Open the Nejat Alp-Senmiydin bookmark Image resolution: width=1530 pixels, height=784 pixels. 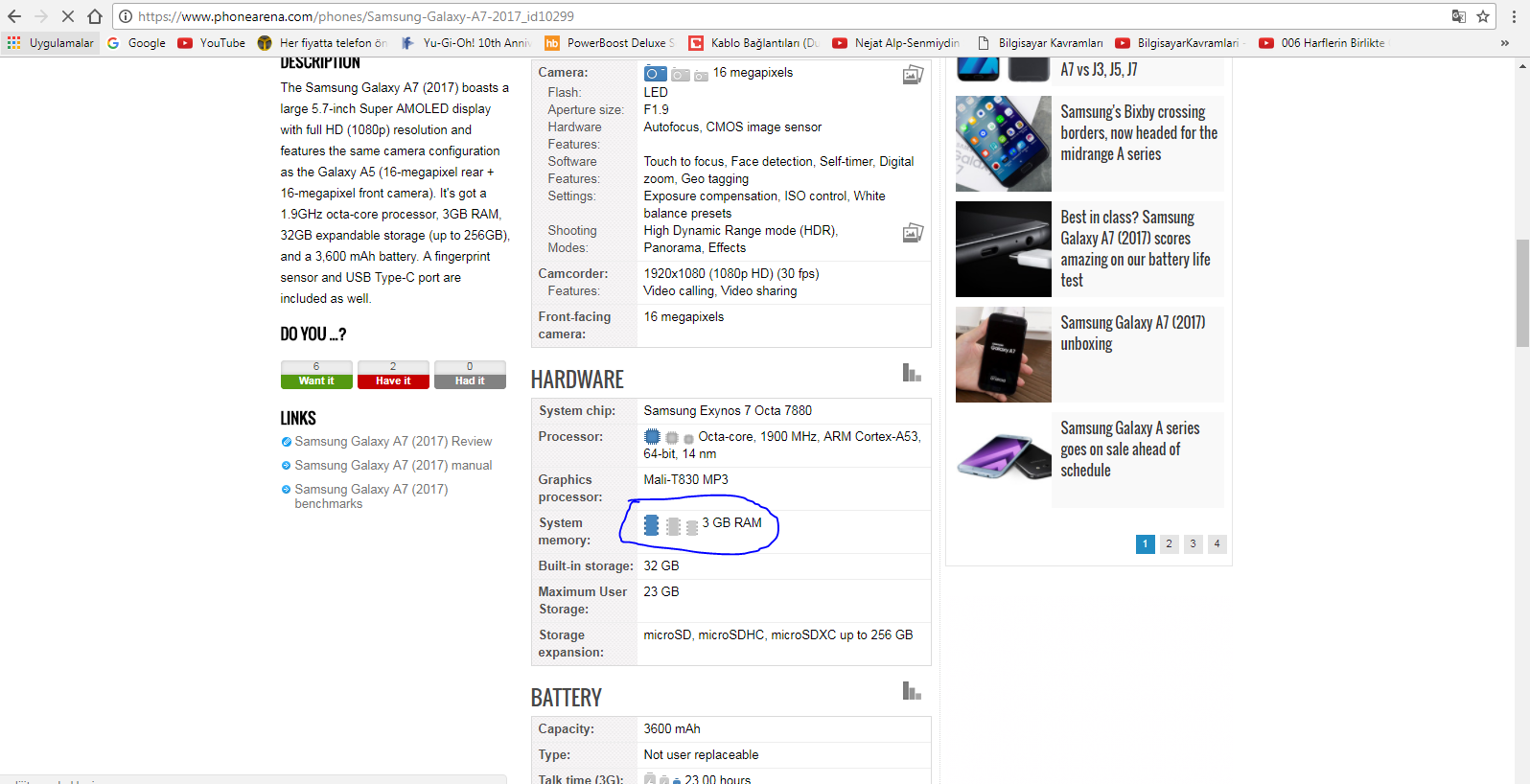[896, 43]
